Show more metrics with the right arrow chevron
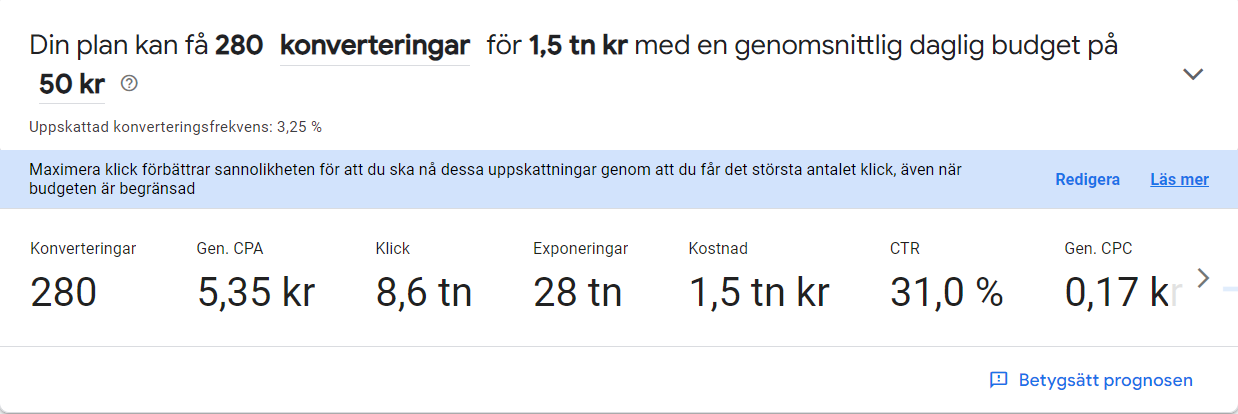This screenshot has width=1238, height=414. click(1203, 278)
